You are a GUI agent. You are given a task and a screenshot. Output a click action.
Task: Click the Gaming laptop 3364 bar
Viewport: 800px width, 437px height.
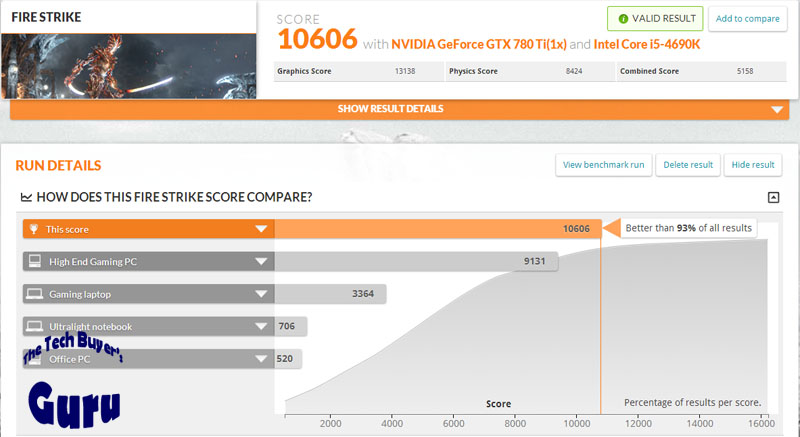[330, 294]
